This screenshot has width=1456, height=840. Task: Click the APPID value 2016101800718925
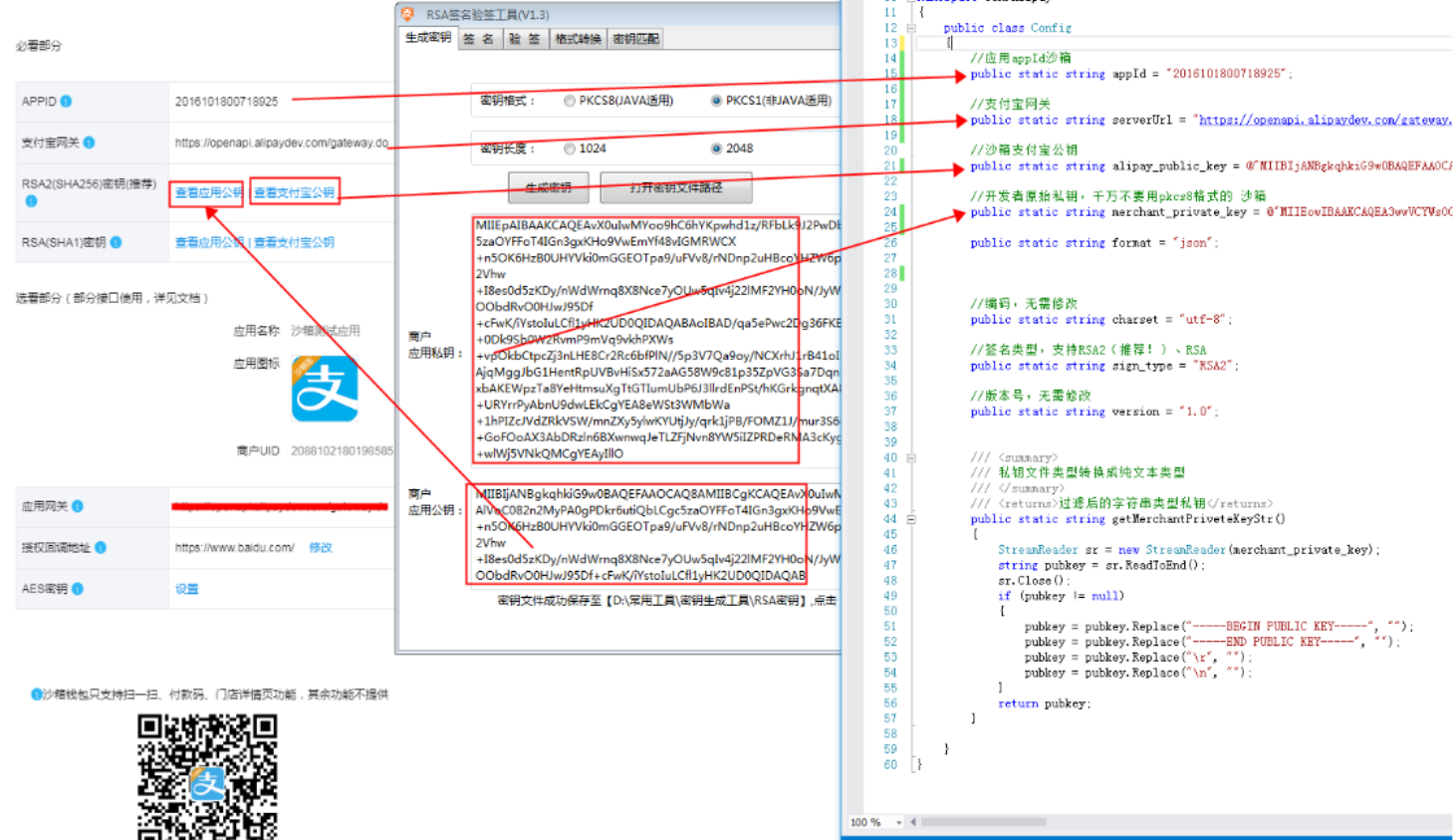pyautogui.click(x=226, y=102)
